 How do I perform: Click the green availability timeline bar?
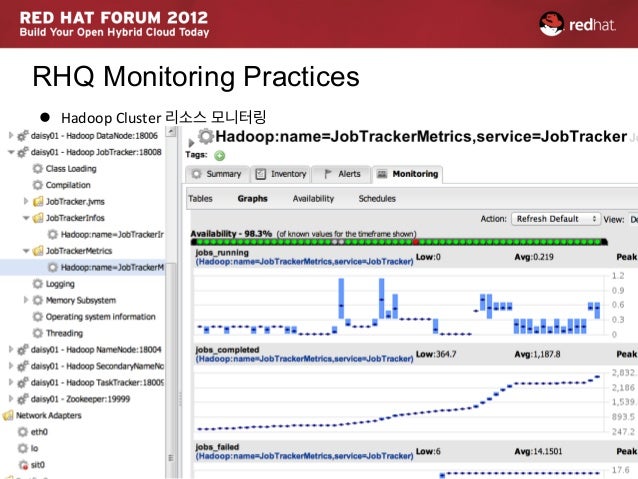pyautogui.click(x=399, y=242)
